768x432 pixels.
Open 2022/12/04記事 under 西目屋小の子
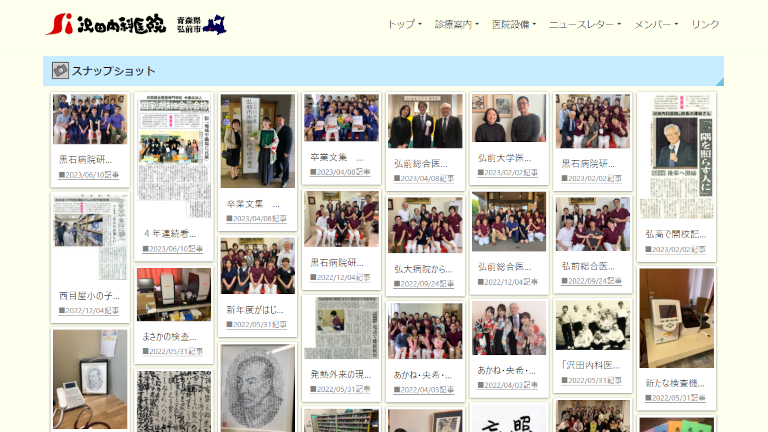(x=89, y=311)
